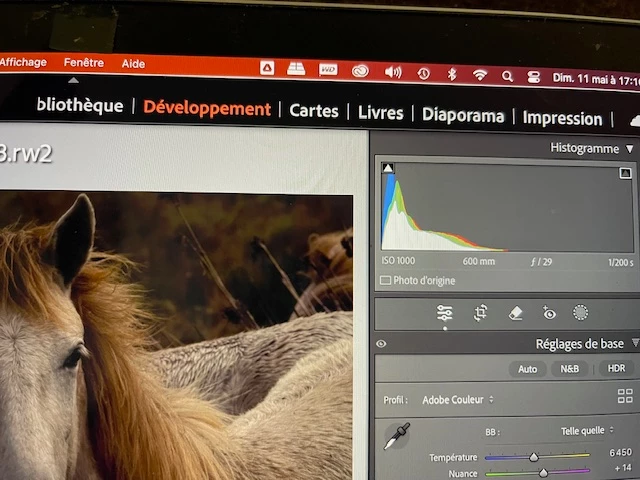Image resolution: width=640 pixels, height=480 pixels.
Task: Open the Fenêtre menu
Action: coord(84,63)
